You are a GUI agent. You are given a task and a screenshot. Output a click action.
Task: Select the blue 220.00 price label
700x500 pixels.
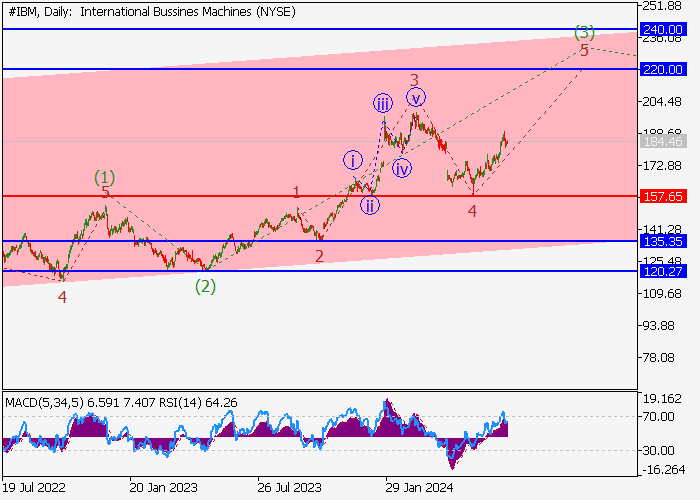tap(663, 69)
